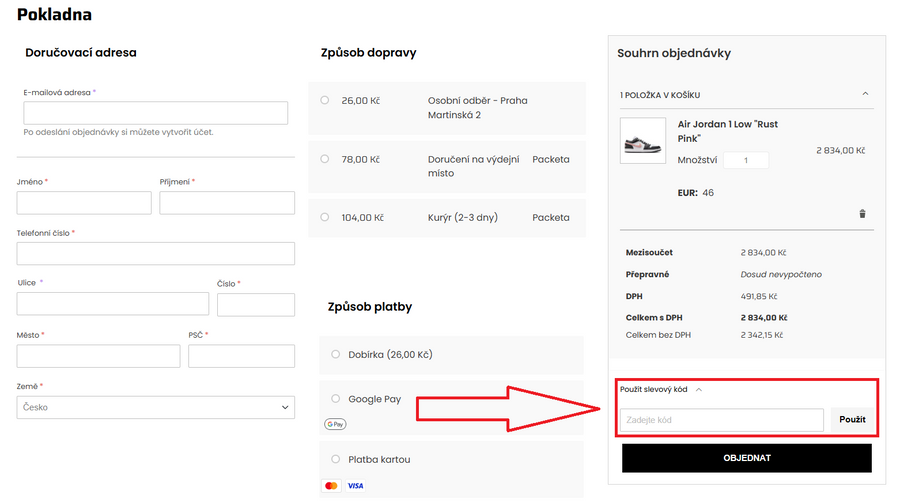Screen dimensions: 900x502
Task: Click the Mastercard logo icon
Action: pos(332,486)
